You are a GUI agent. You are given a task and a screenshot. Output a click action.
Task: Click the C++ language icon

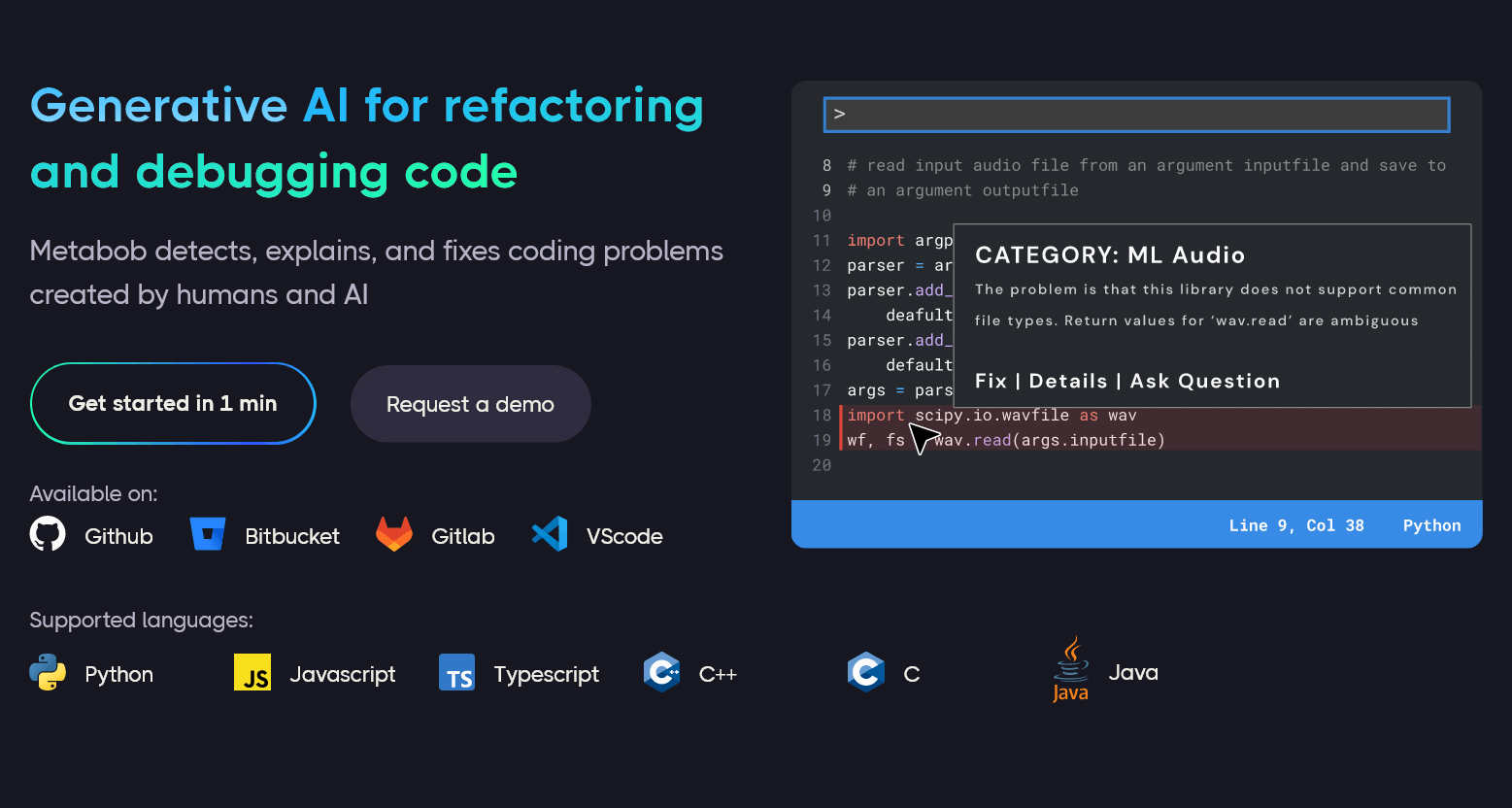click(661, 672)
